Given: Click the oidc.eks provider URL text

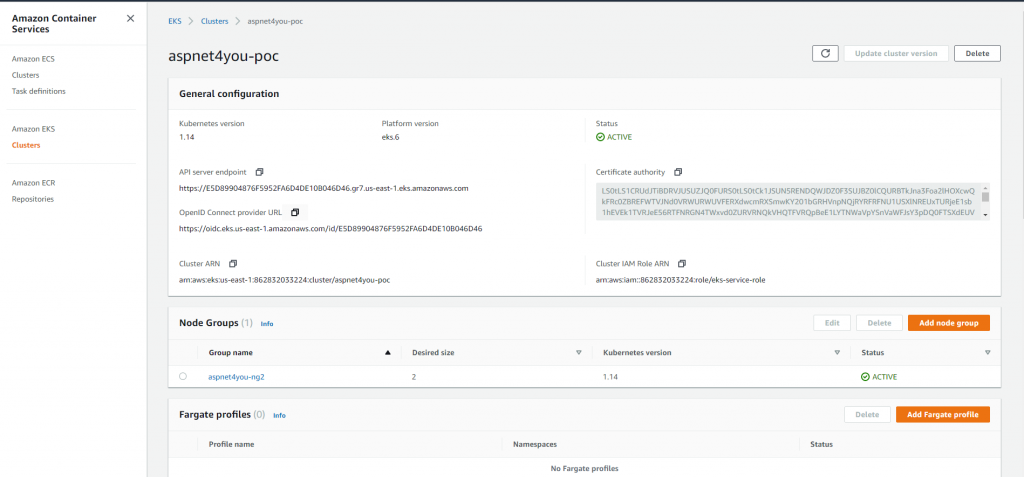Looking at the screenshot, I should click(x=330, y=229).
